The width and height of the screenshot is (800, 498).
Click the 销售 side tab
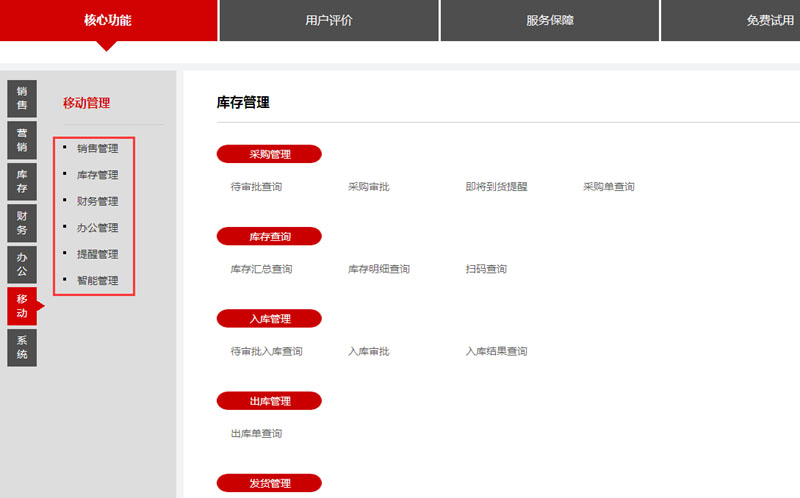(22, 98)
